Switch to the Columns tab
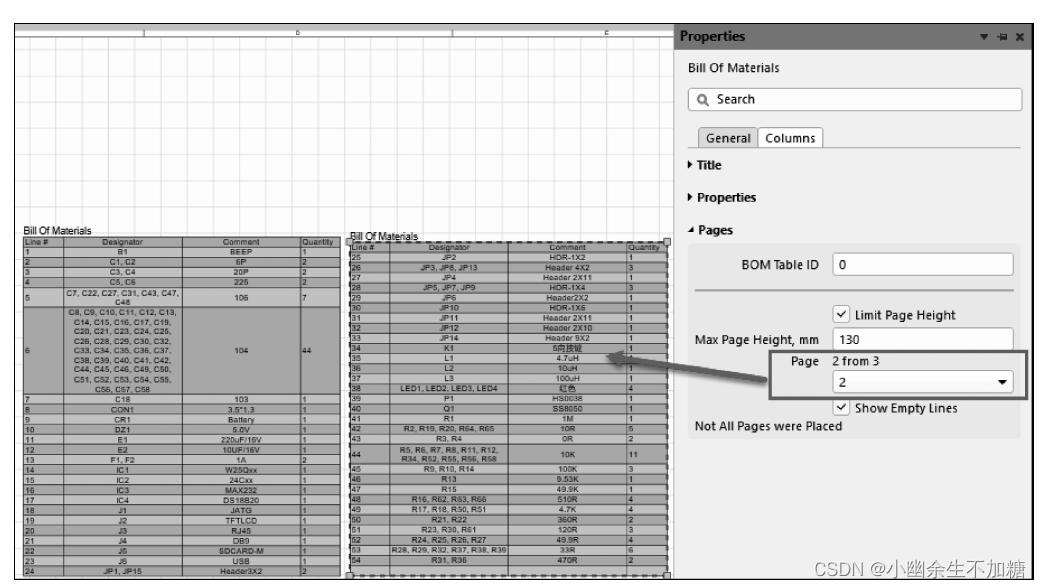This screenshot has height=588, width=1041. 790,138
